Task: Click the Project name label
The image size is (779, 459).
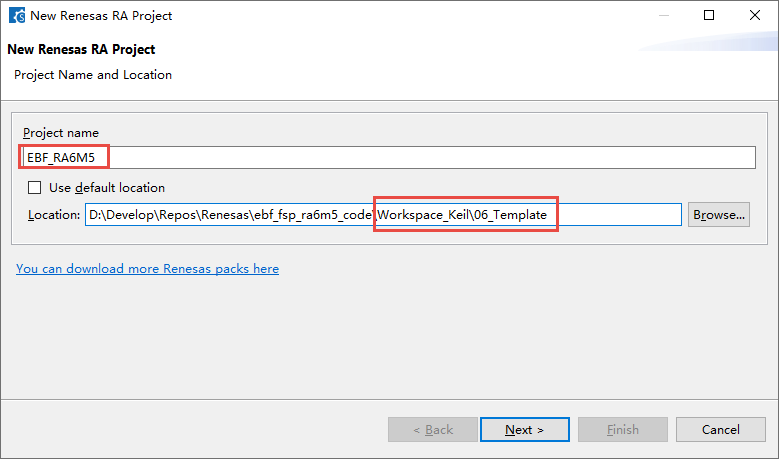Action: click(x=61, y=133)
